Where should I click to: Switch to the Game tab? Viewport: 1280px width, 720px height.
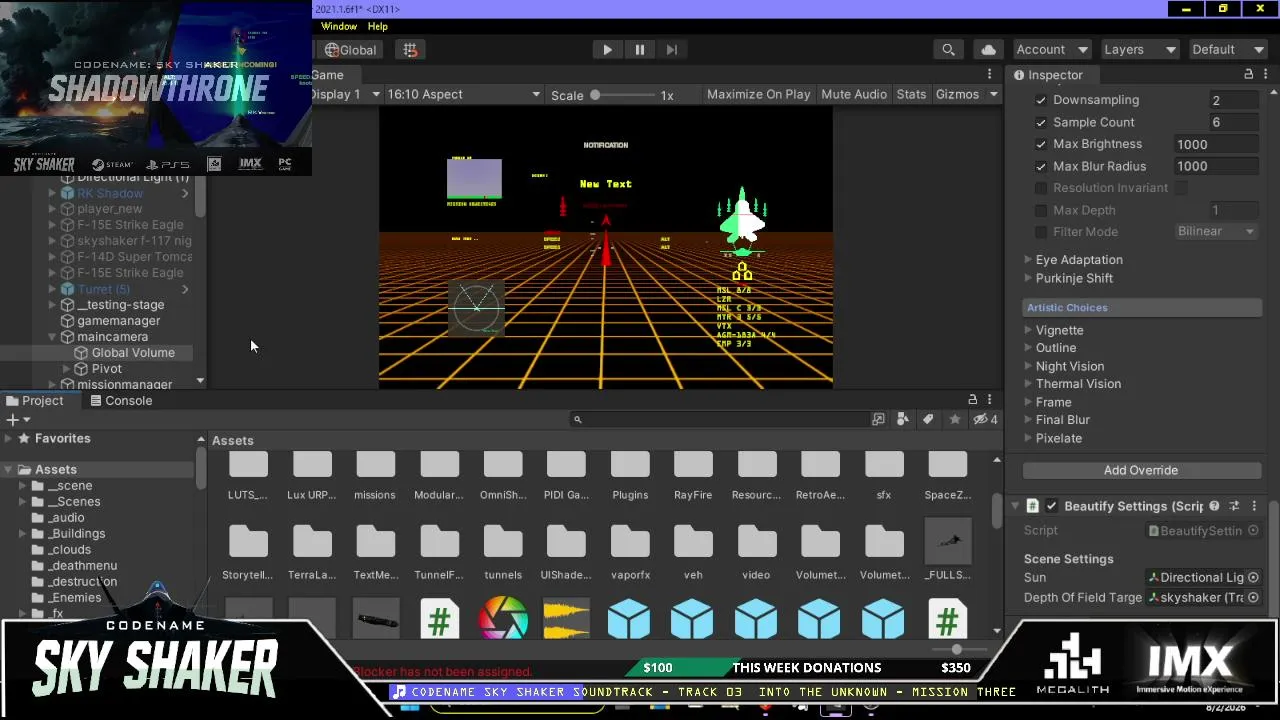327,75
